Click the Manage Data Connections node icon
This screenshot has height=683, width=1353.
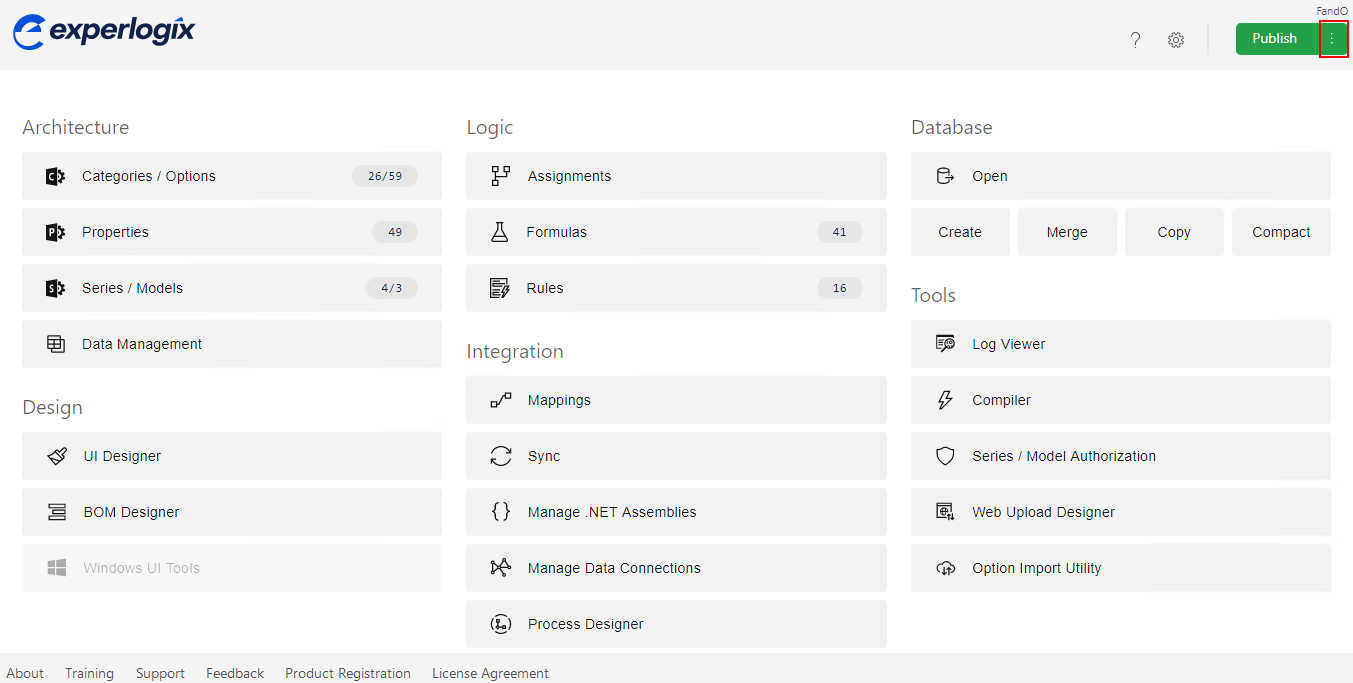click(x=501, y=568)
